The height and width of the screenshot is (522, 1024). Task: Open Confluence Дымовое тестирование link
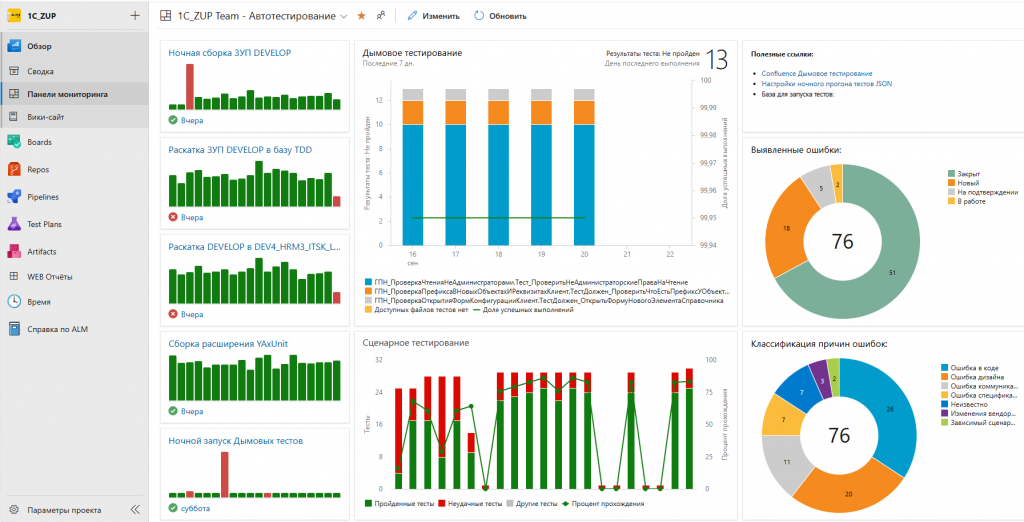coord(817,74)
